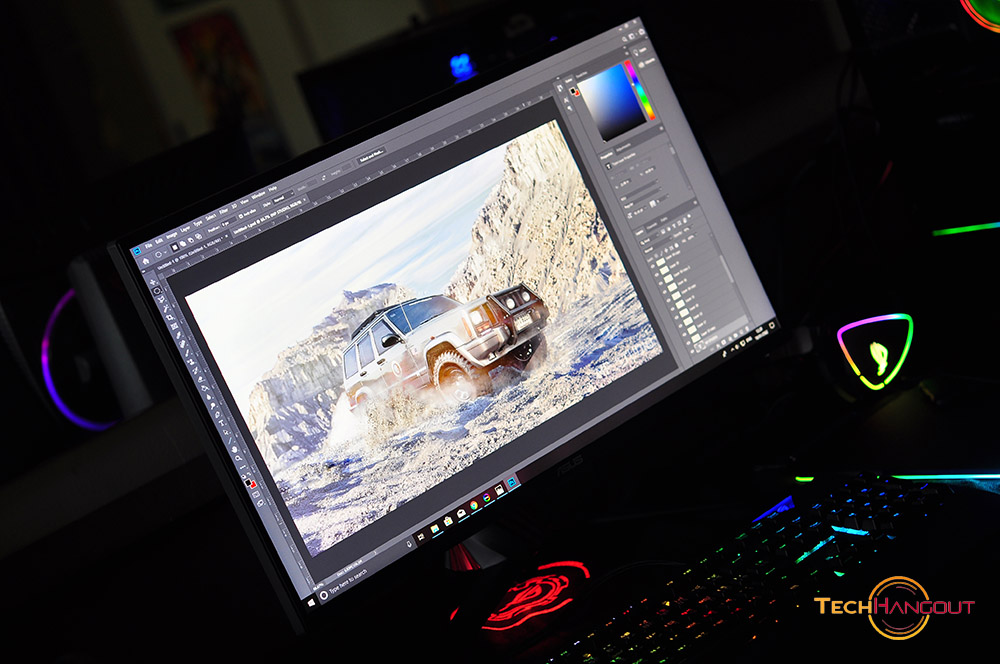
Task: Open the Style dropdown showing Normal
Action: point(283,198)
